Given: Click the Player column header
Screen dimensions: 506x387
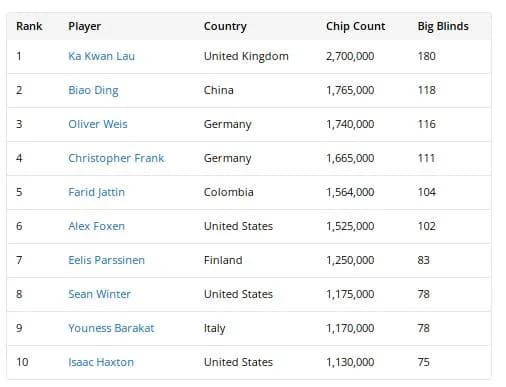Looking at the screenshot, I should click(x=84, y=26).
